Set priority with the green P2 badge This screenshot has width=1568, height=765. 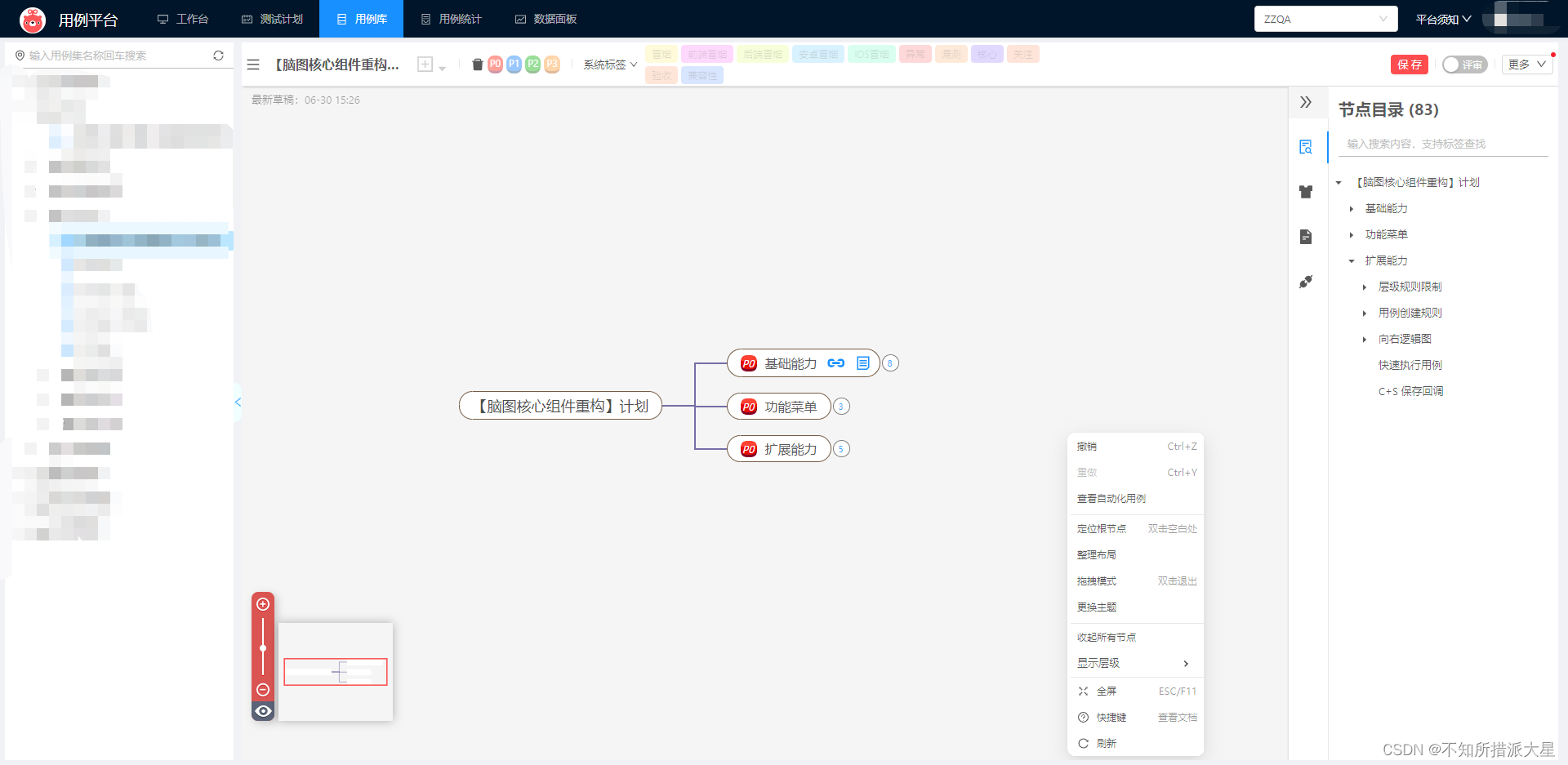pyautogui.click(x=532, y=64)
